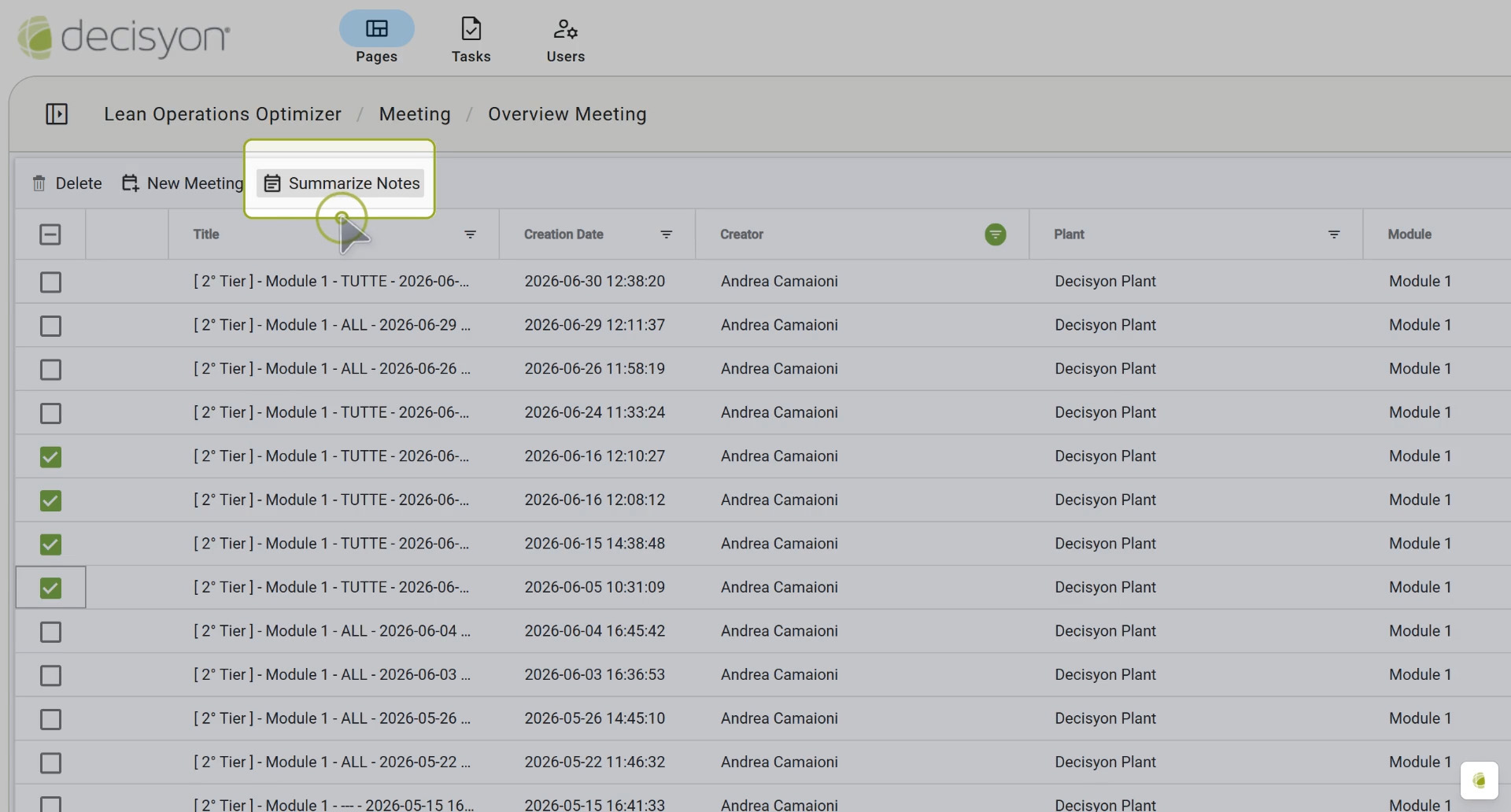Click creation date 2026-06-15 14:38:48
The height and width of the screenshot is (812, 1511).
594,544
